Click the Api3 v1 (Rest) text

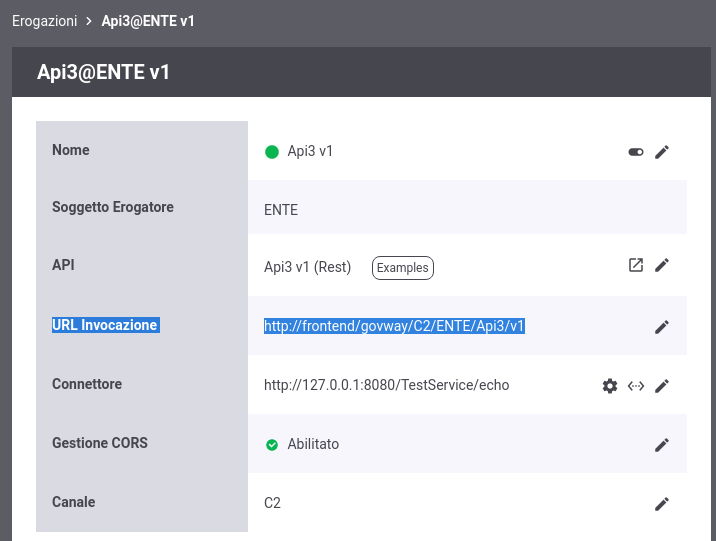tap(307, 267)
